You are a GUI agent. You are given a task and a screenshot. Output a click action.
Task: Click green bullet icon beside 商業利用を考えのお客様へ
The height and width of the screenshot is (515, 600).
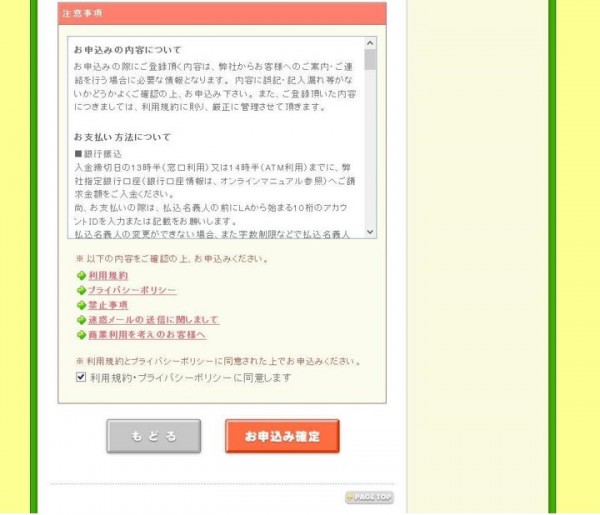(81, 335)
